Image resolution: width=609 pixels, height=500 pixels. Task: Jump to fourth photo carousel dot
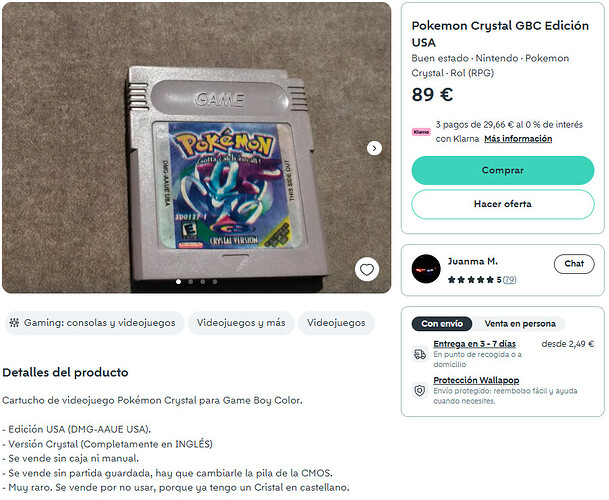(x=215, y=282)
